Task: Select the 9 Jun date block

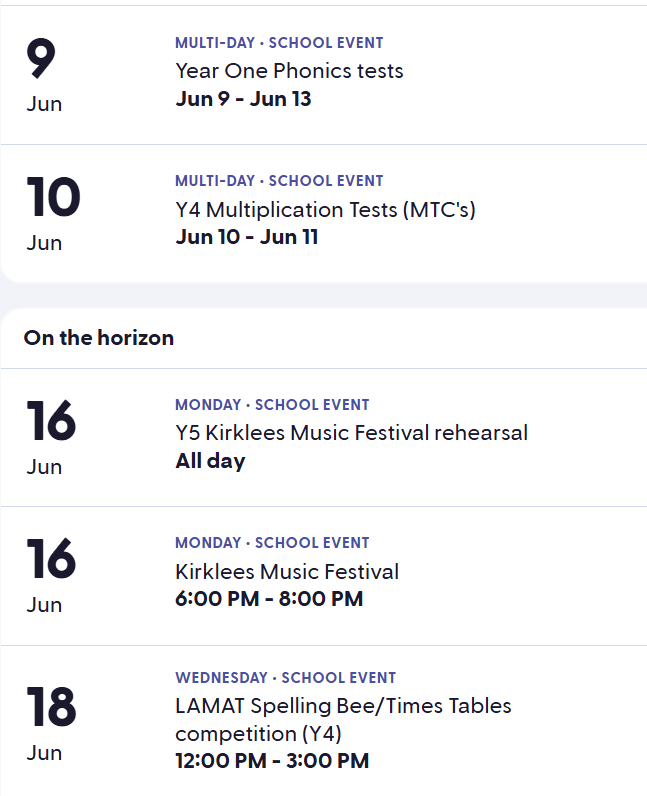Action: click(x=44, y=75)
